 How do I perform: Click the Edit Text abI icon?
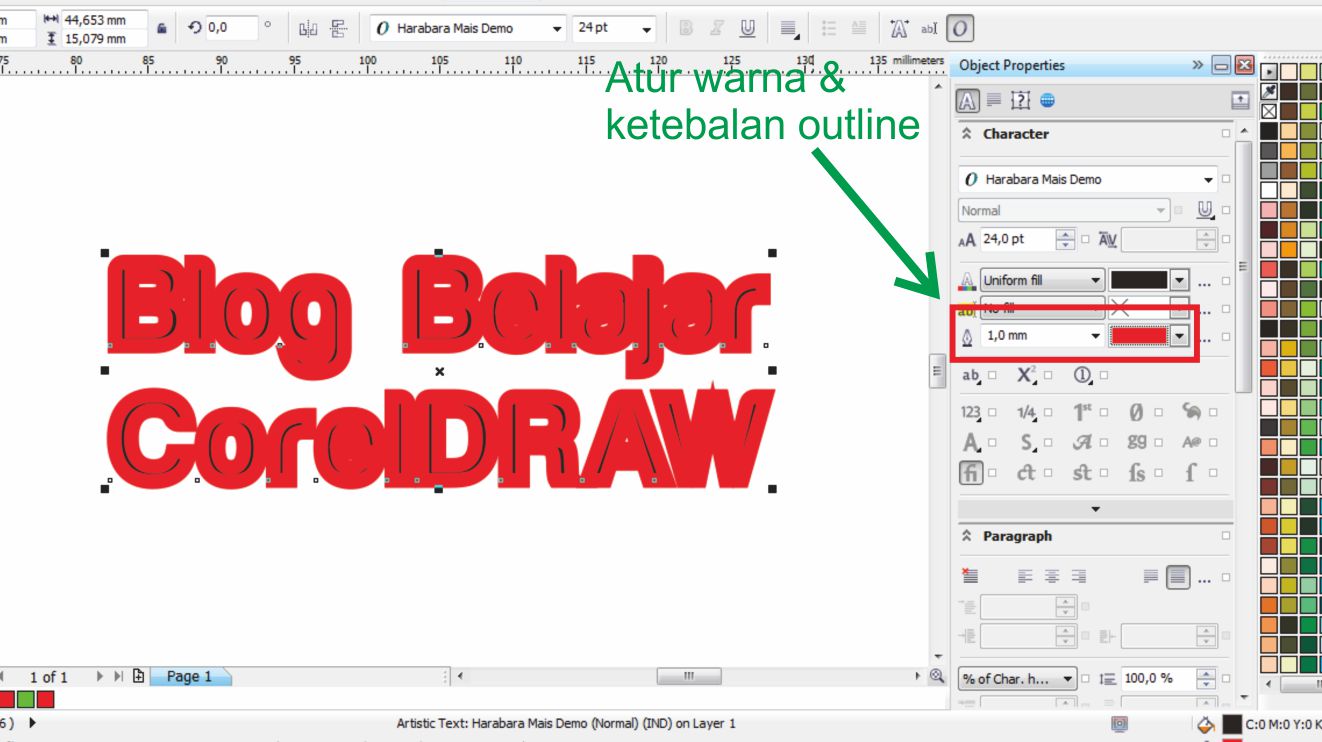coord(927,29)
